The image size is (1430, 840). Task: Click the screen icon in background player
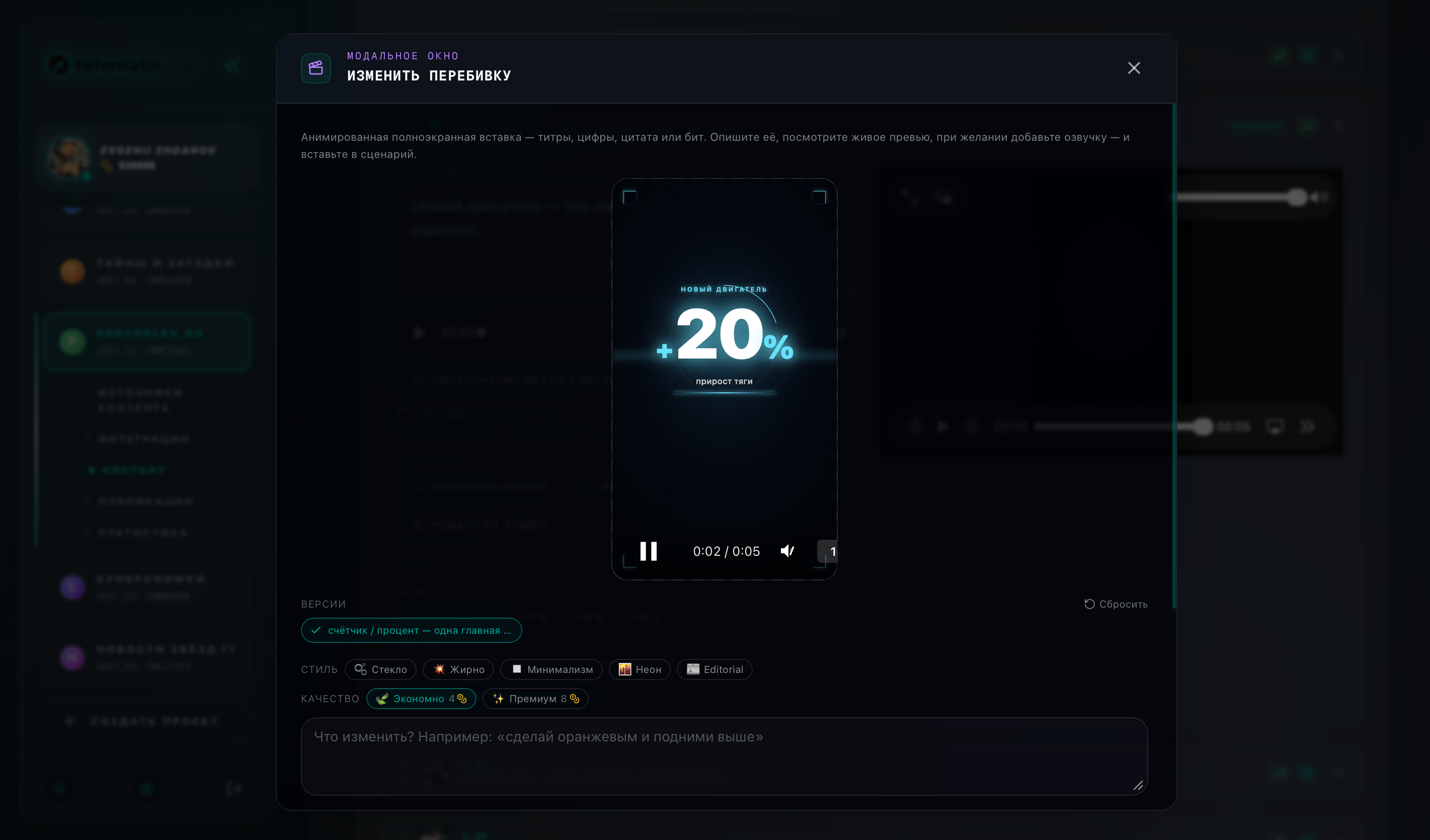click(x=1275, y=427)
